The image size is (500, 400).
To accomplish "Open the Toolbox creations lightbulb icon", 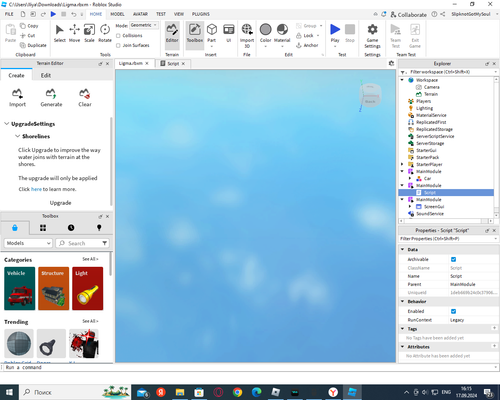I will pos(99,228).
